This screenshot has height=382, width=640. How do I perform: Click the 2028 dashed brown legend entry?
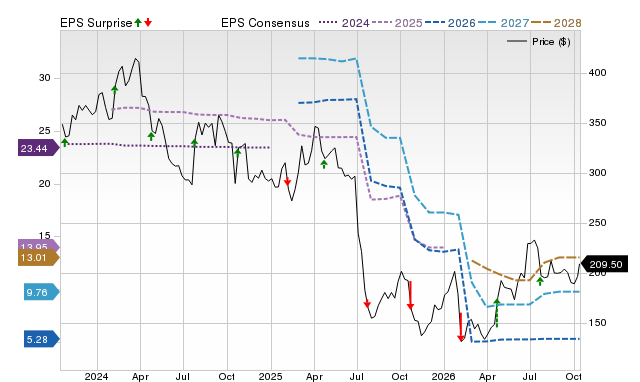[x=556, y=23]
